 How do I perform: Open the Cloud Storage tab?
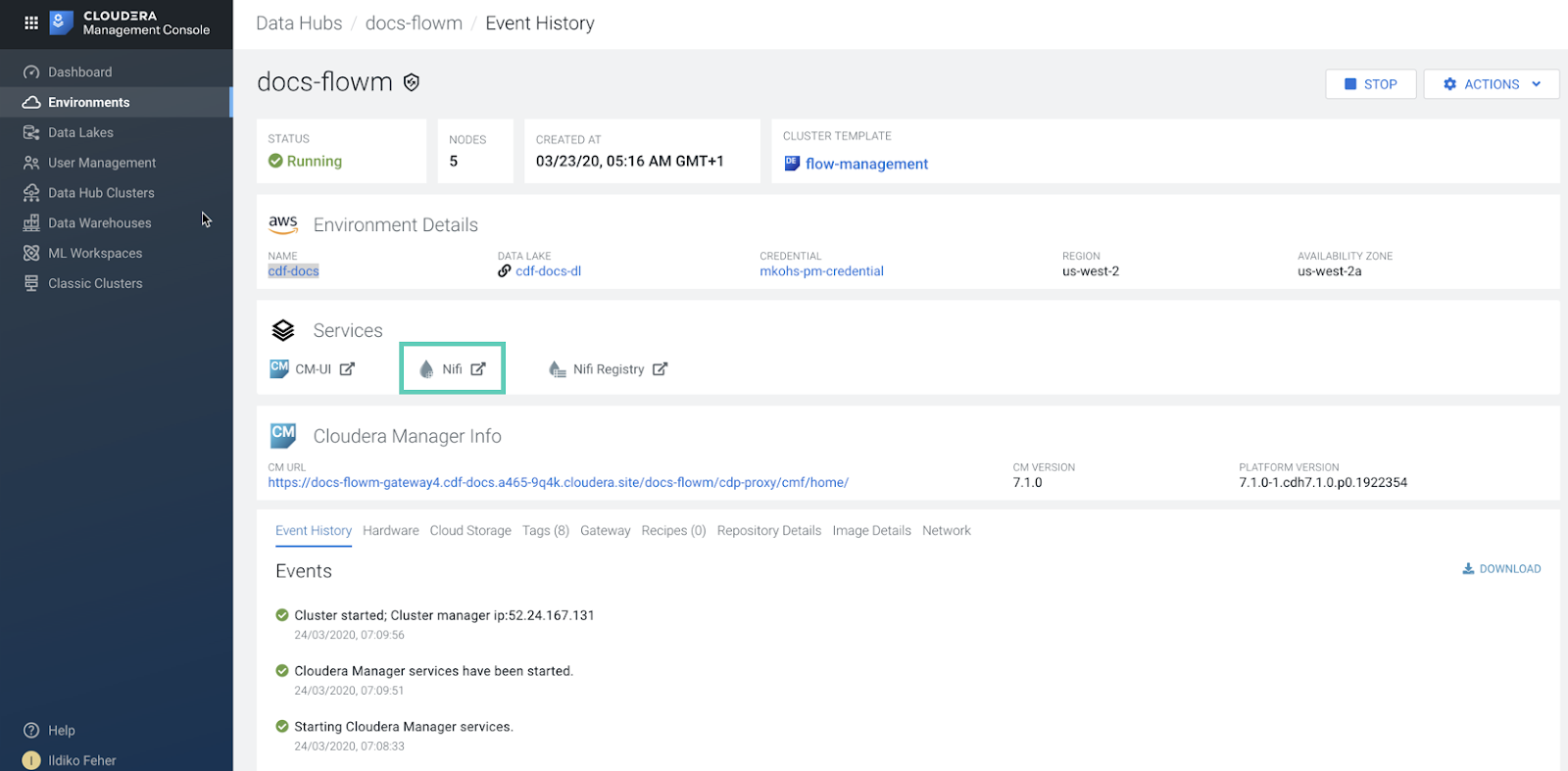coord(470,531)
